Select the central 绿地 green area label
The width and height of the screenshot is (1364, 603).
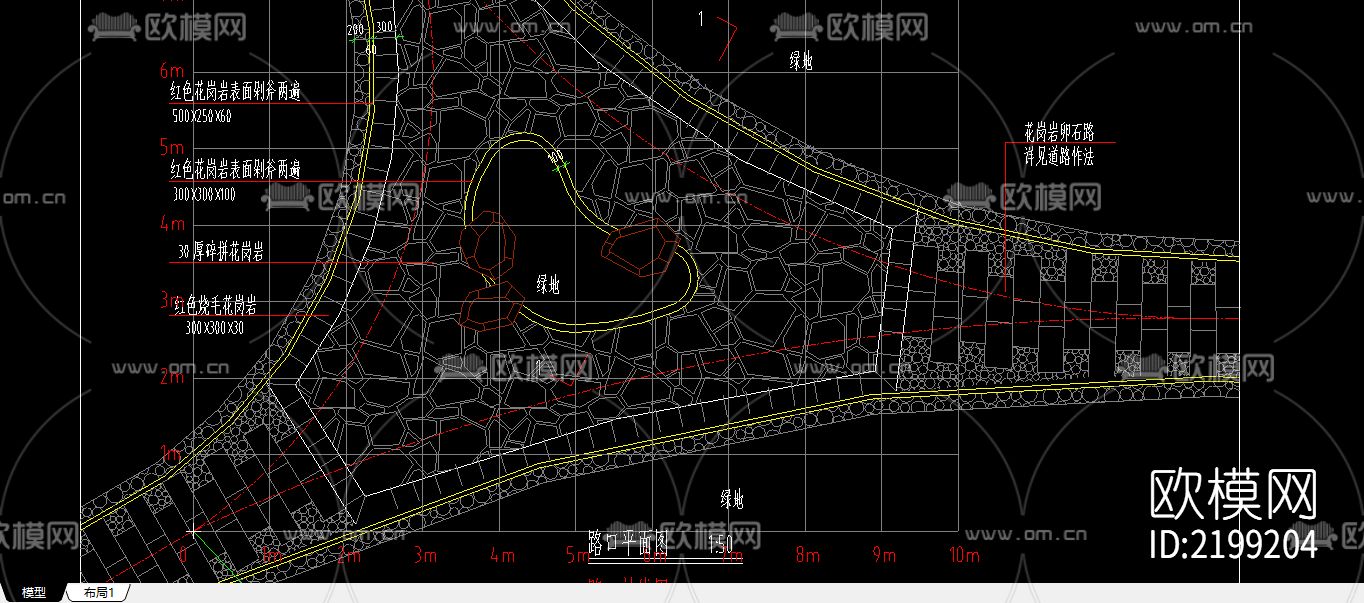coord(550,283)
